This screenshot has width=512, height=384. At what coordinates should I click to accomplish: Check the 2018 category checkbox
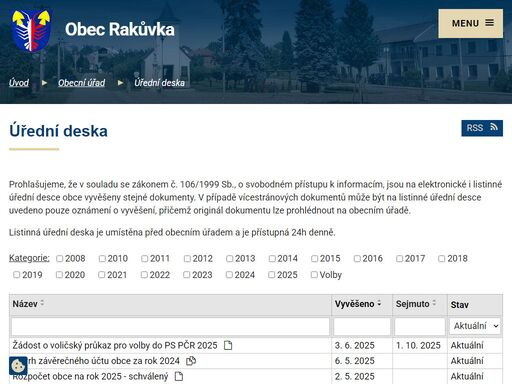[x=442, y=259]
